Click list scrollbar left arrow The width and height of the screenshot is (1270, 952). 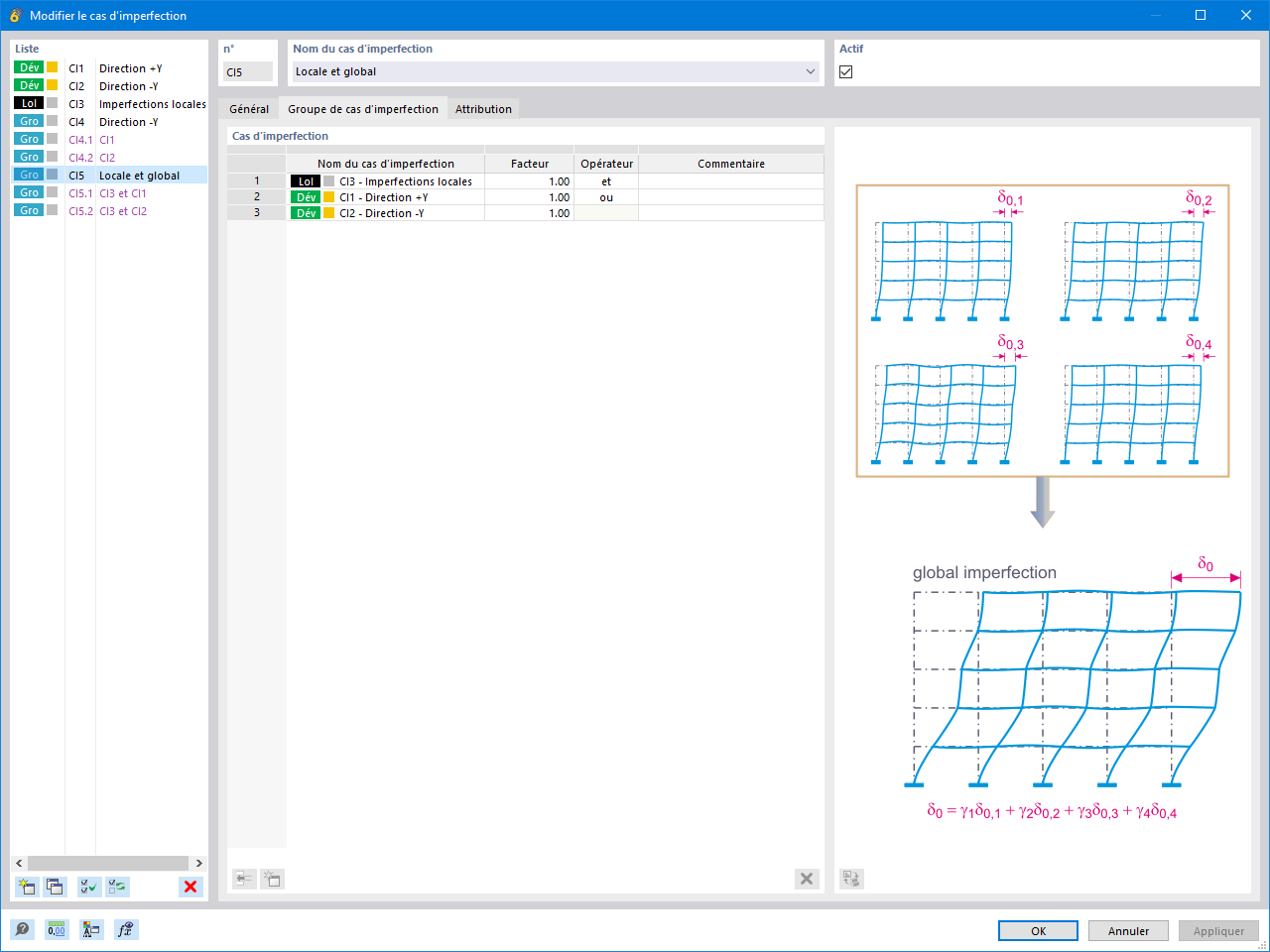19,863
